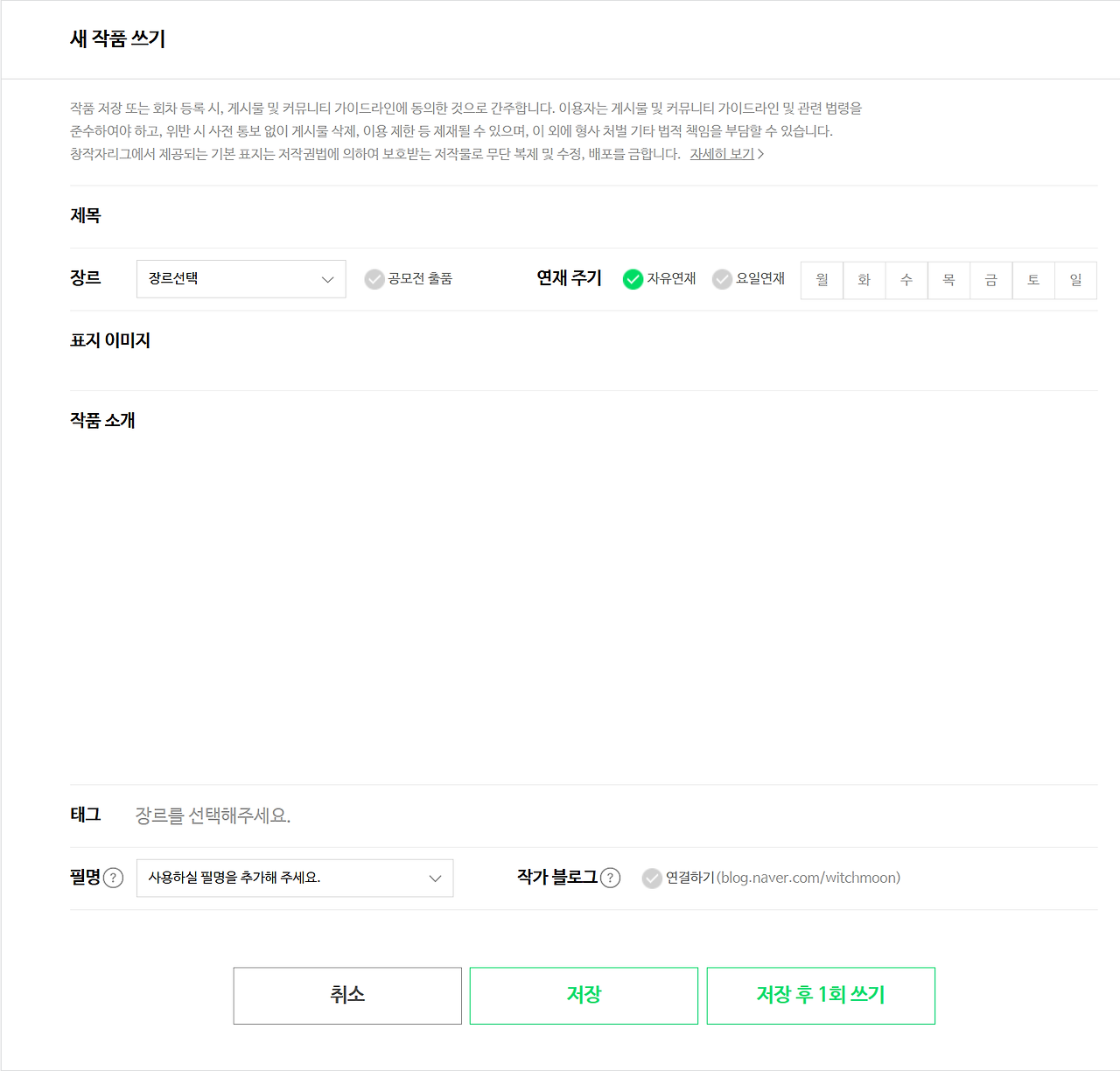The width and height of the screenshot is (1120, 1071).
Task: Click the 작품 소개 text area
Action: pos(584,604)
